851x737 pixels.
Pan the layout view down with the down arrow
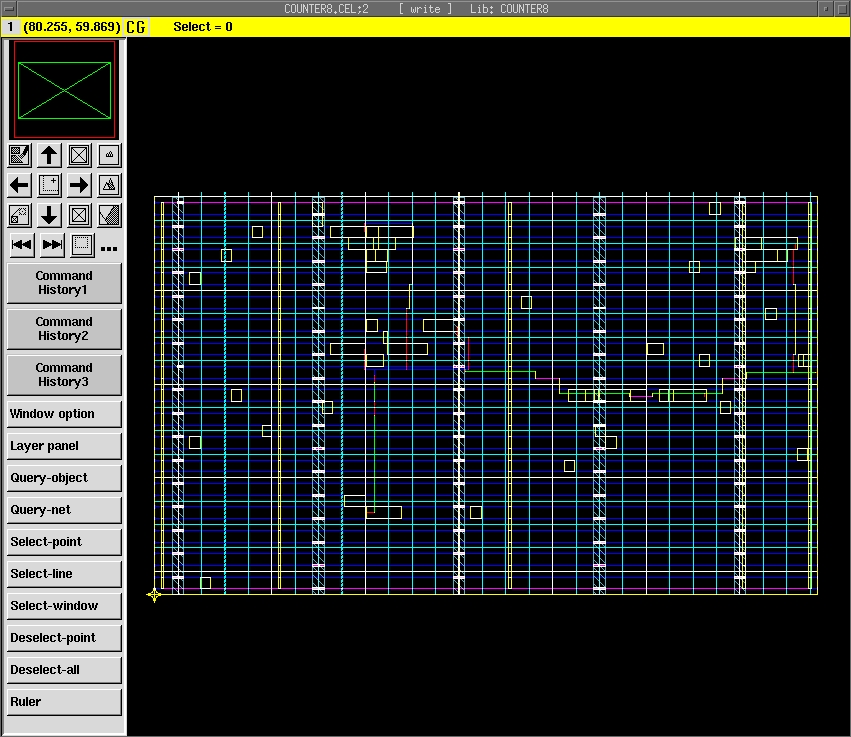(x=49, y=215)
